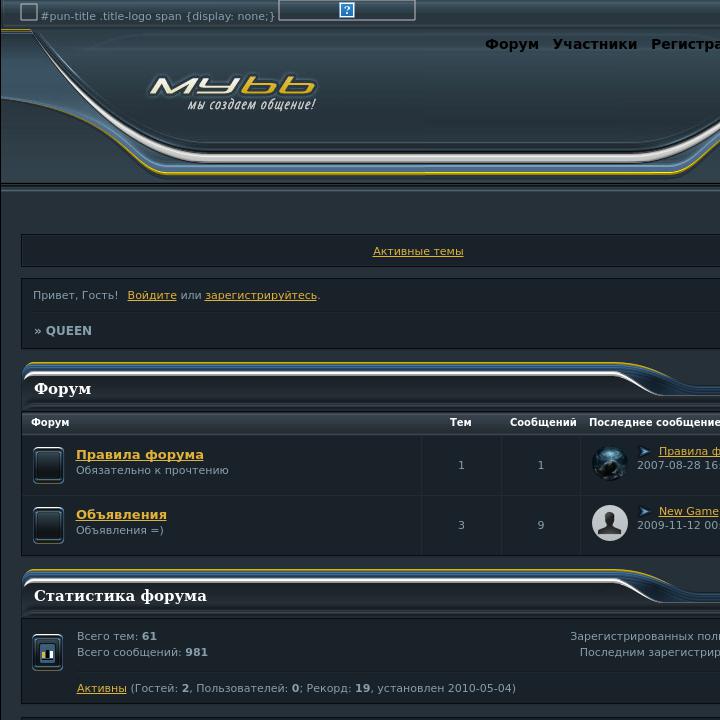Image resolution: width=720 pixels, height=720 pixels.
Task: Click the Обязательно к прочтению description
Action: 152,471
